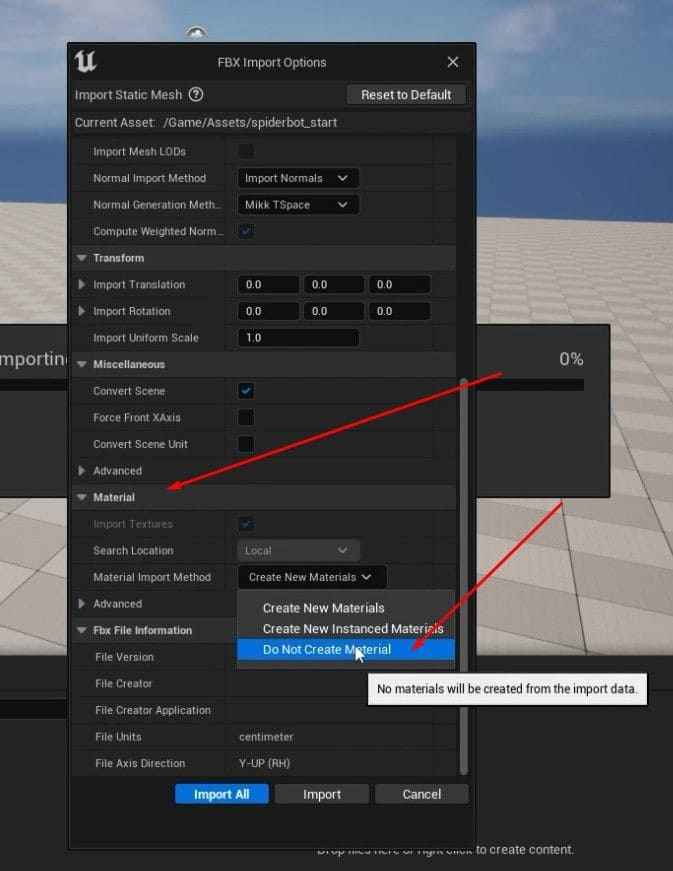This screenshot has width=673, height=871.
Task: Expand Advanced under Material
Action: pos(82,604)
